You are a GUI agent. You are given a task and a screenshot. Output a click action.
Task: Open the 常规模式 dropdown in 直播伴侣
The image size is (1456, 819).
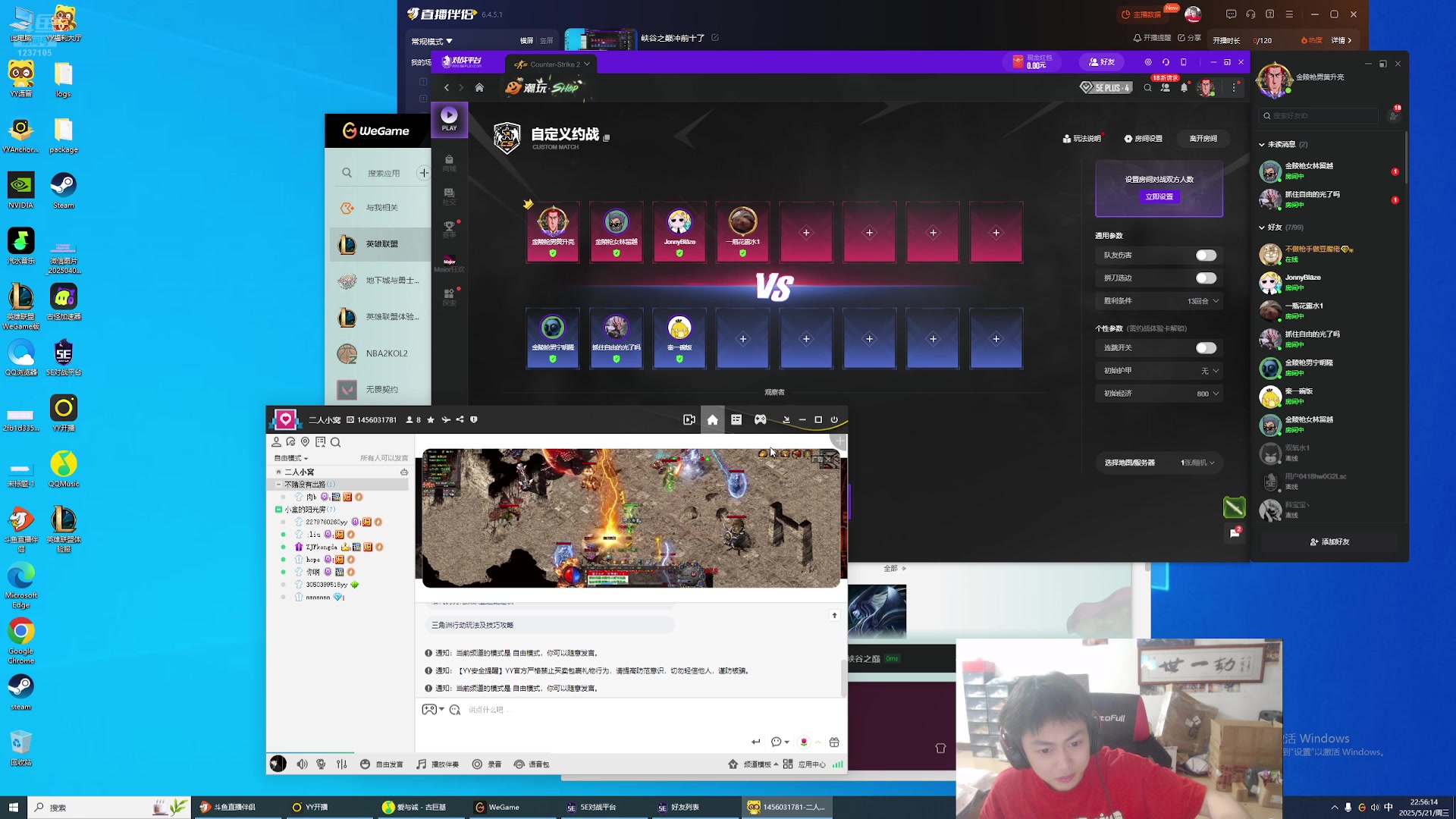point(431,41)
